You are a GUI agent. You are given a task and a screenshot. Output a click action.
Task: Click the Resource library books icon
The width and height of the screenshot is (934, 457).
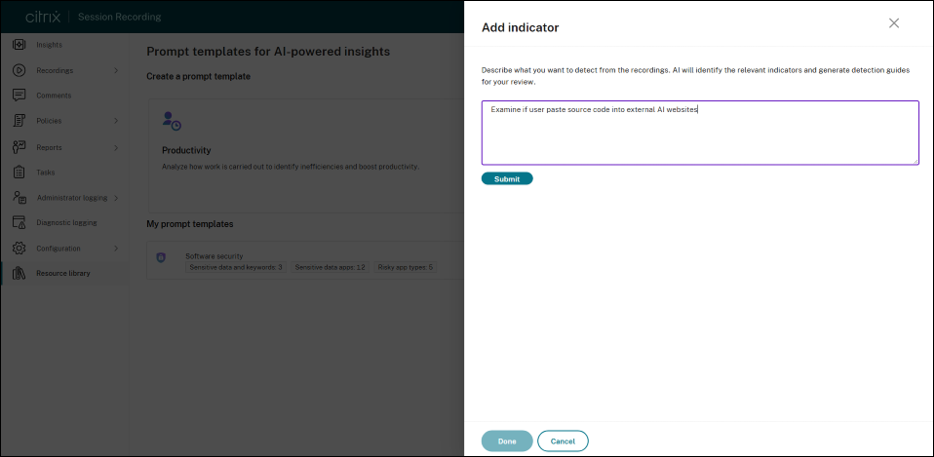pyautogui.click(x=19, y=273)
